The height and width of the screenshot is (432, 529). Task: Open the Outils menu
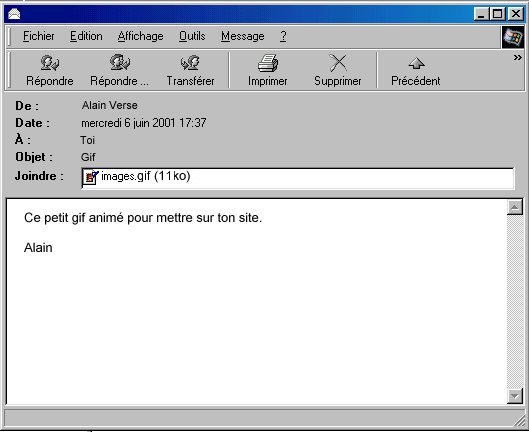coord(192,36)
